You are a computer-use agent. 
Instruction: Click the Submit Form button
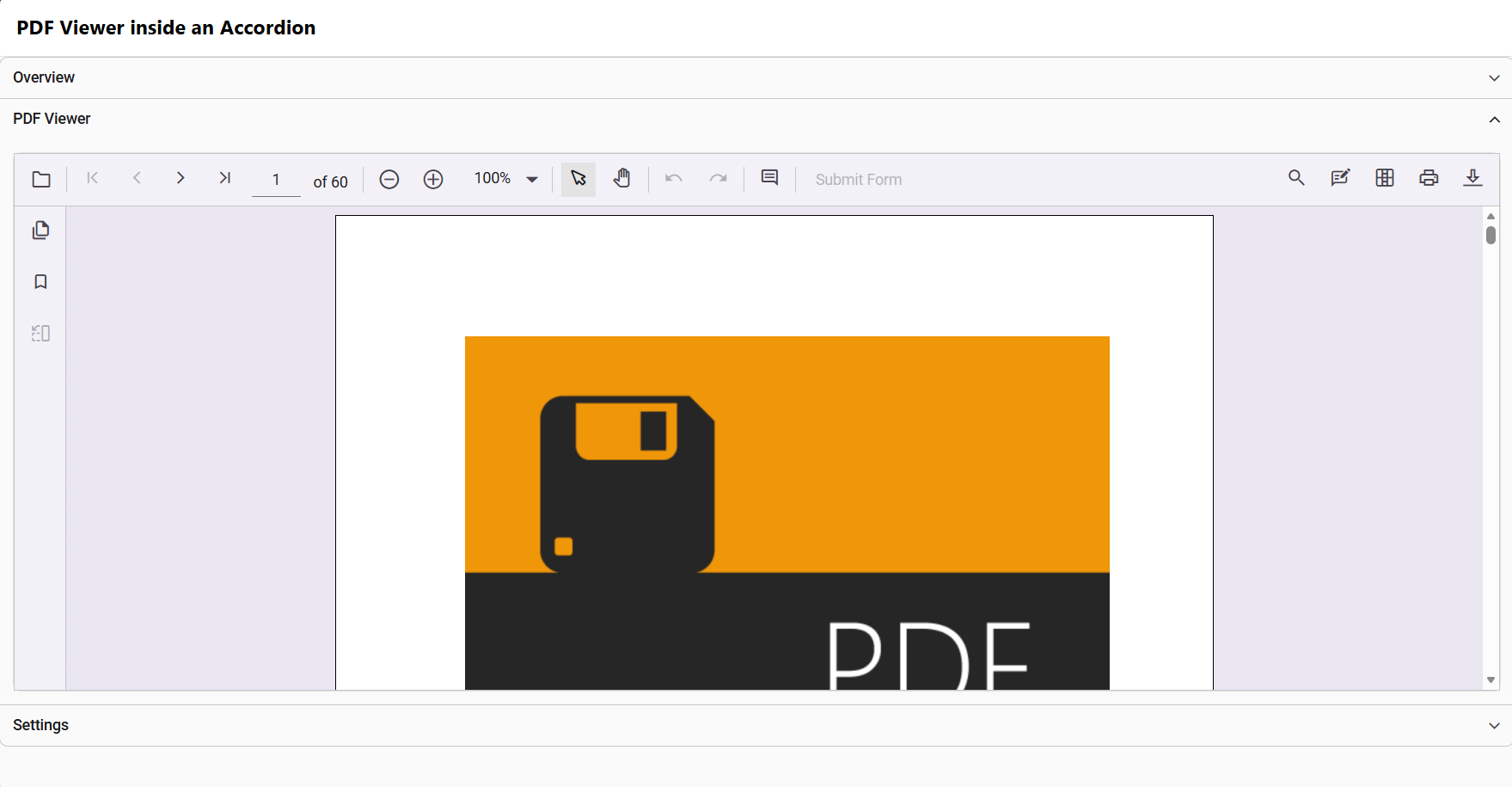click(859, 180)
